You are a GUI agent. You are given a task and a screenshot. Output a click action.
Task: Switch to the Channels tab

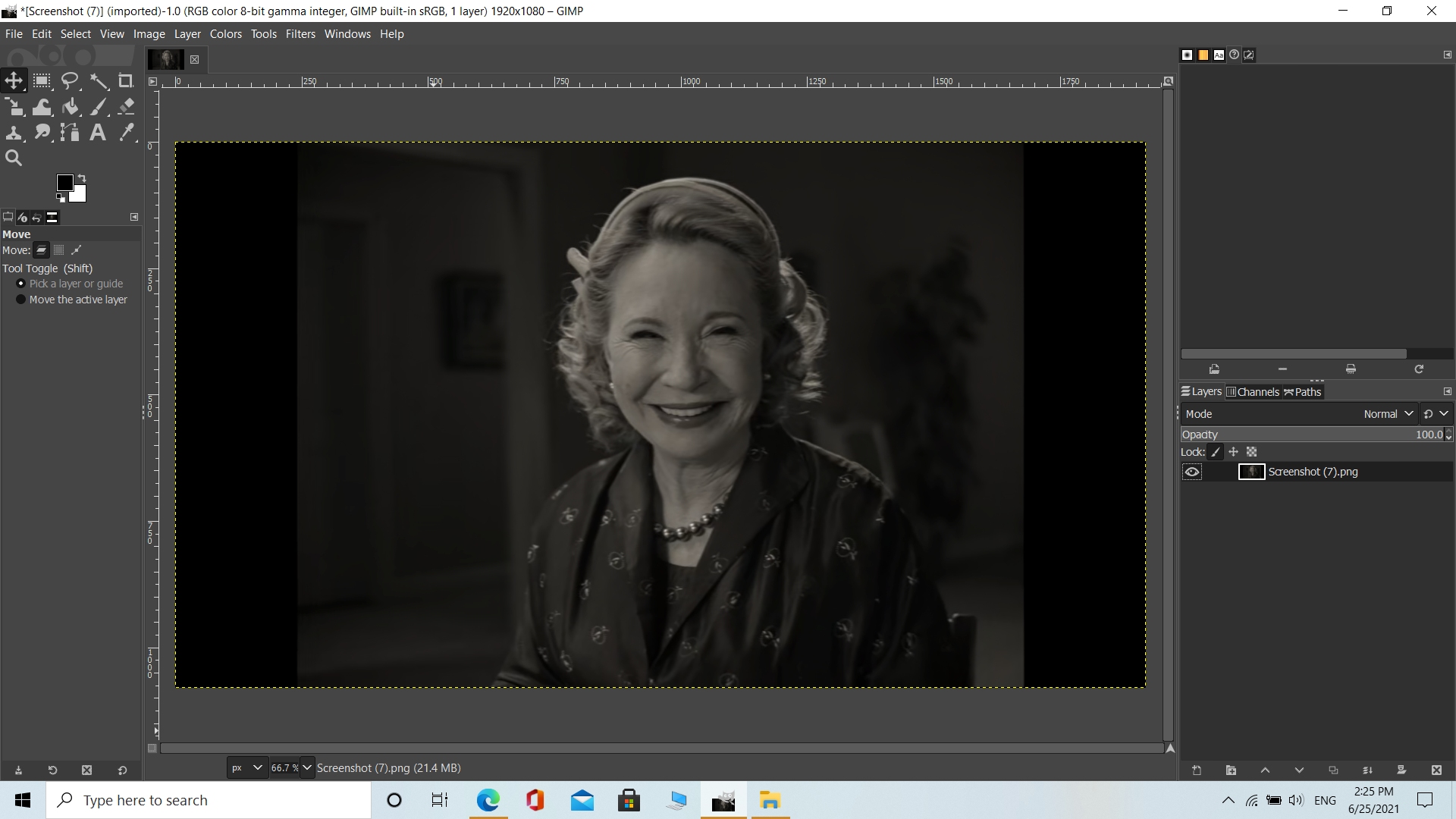(x=1253, y=392)
